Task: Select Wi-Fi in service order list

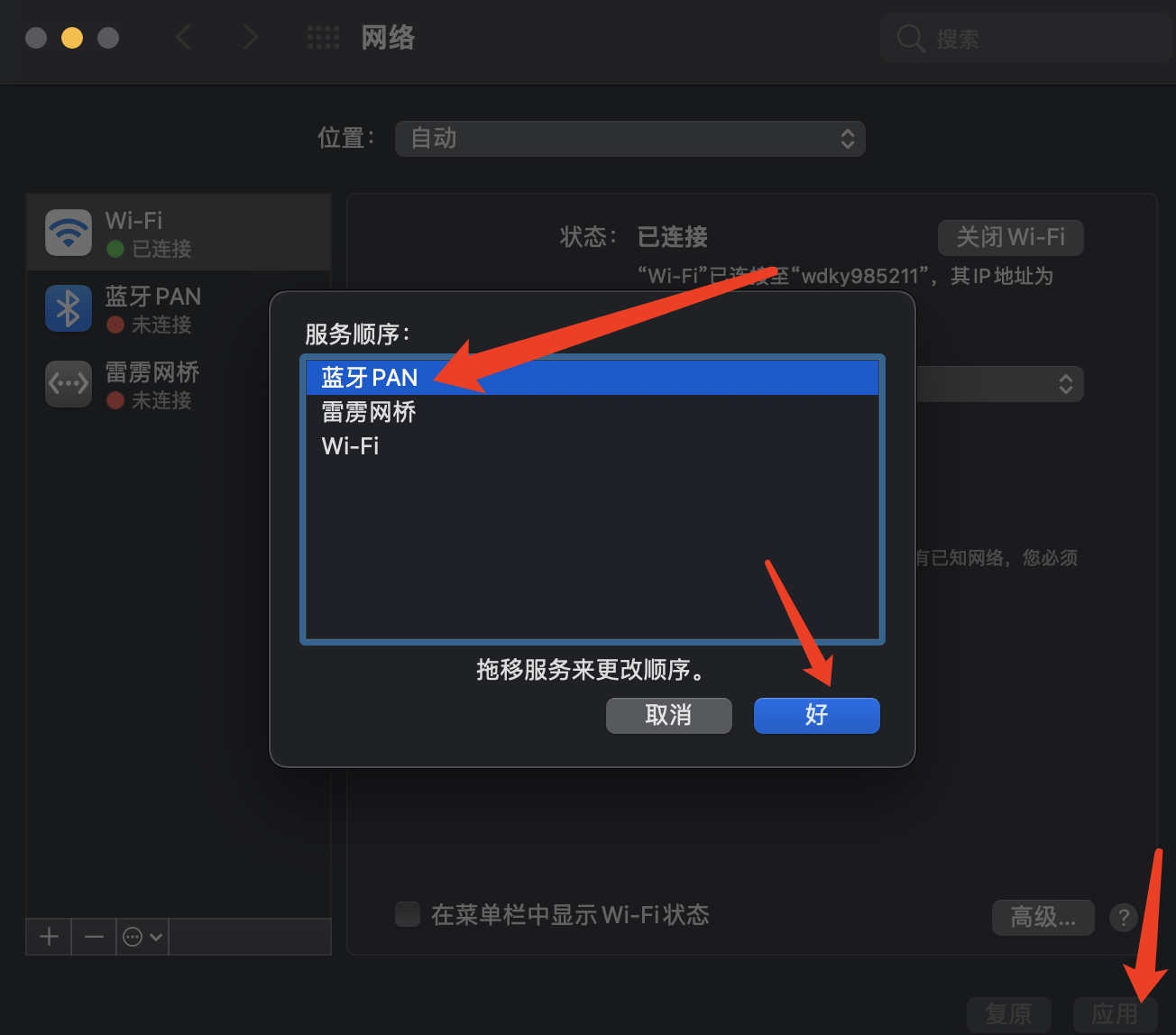Action: point(592,445)
